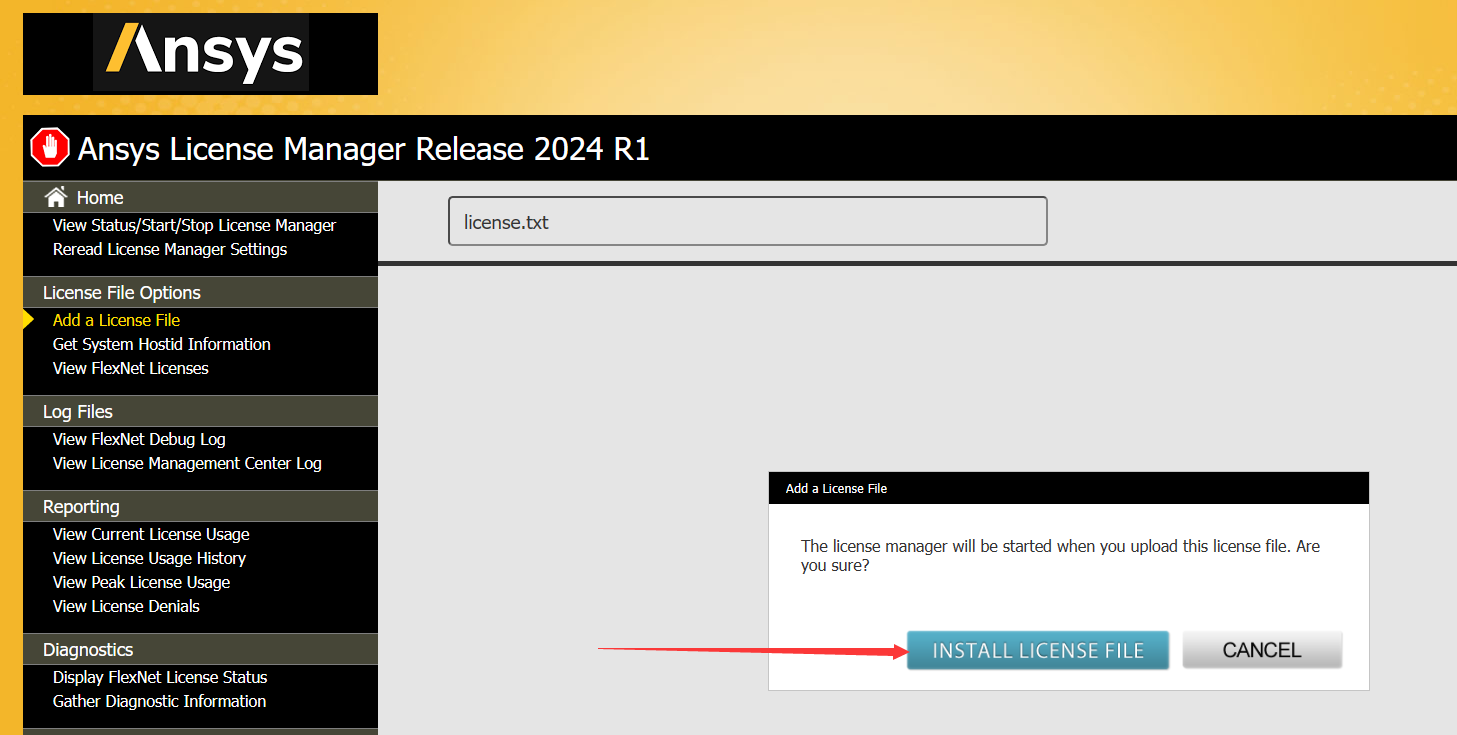Cancel the license file upload dialog
Viewport: 1457px width, 735px height.
click(x=1262, y=650)
